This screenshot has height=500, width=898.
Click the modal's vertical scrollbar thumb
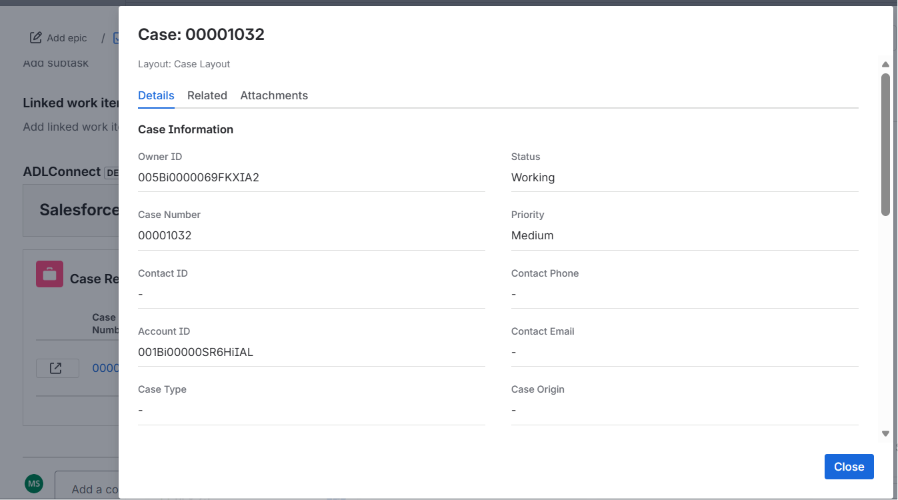[885, 144]
